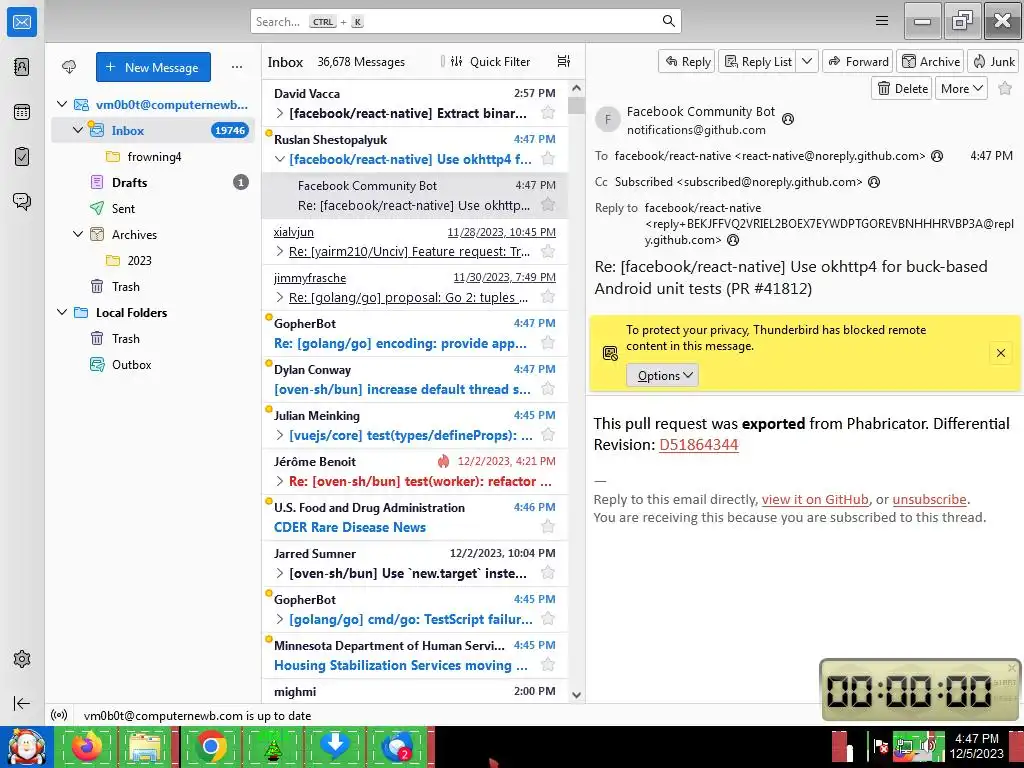
Task: Star the CDER Rare Disease News message
Action: [x=548, y=526]
